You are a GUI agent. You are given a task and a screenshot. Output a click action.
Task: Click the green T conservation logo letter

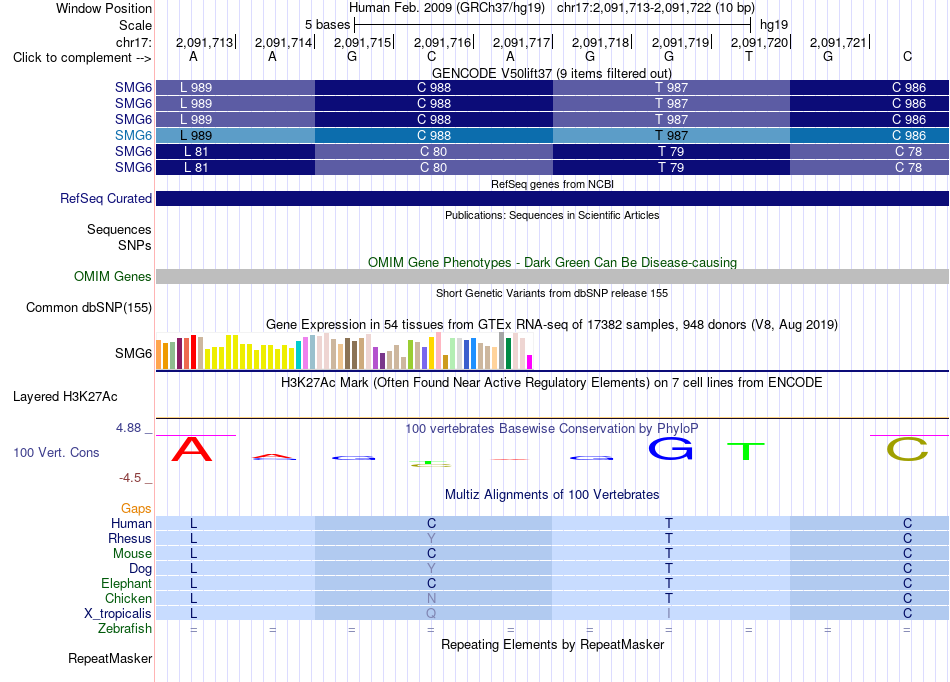pos(746,451)
